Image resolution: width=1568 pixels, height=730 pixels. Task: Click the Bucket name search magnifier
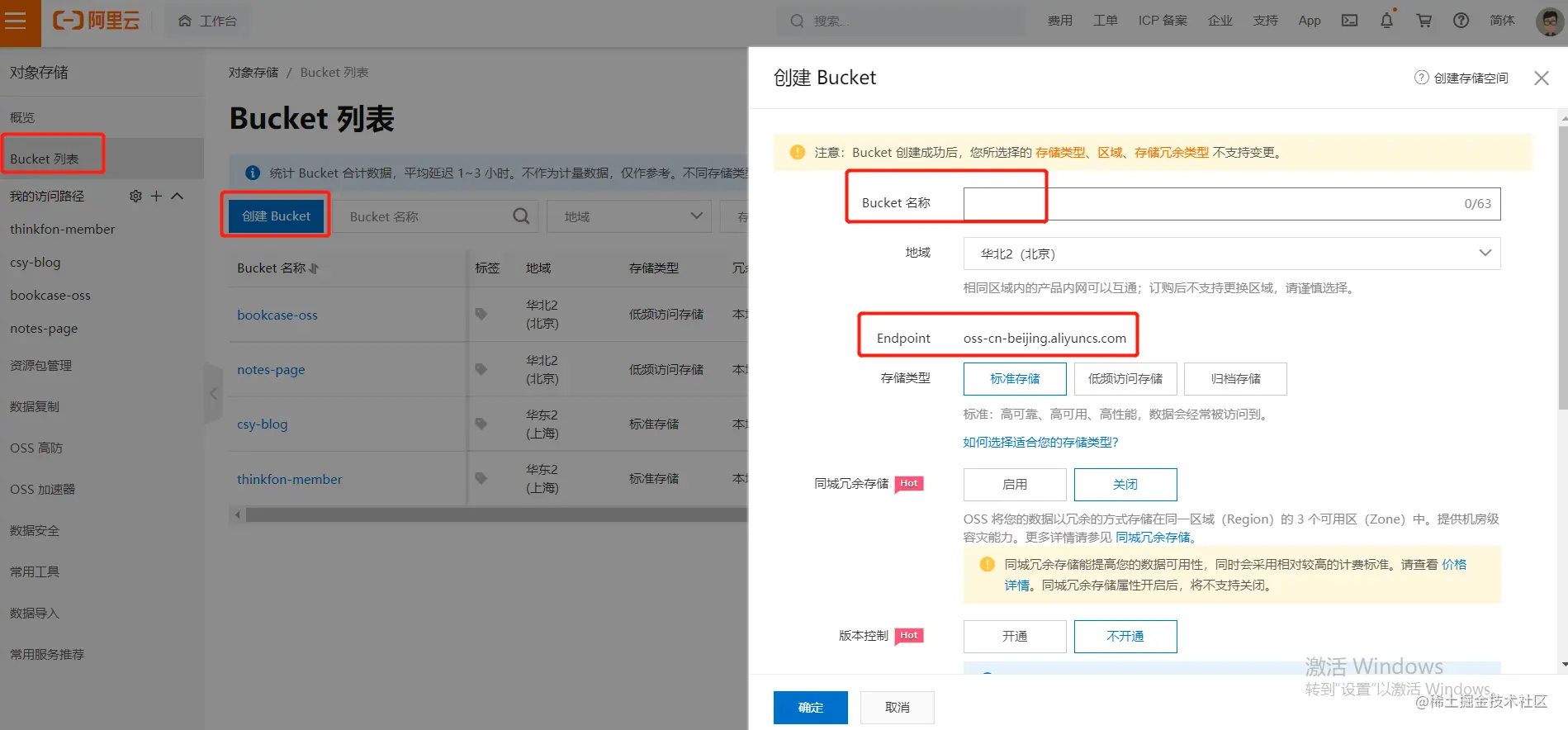point(521,216)
